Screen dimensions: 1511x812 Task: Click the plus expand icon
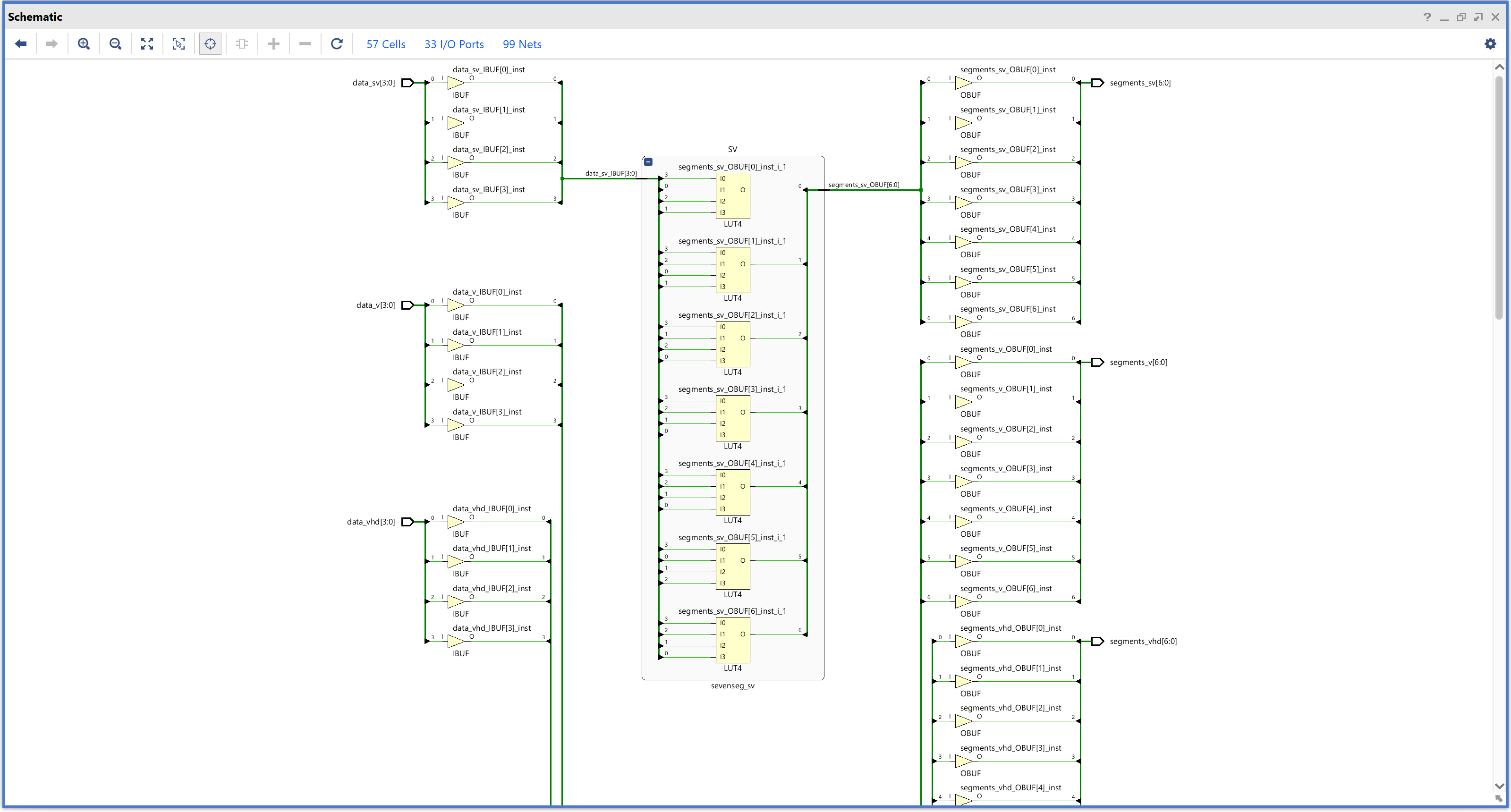(273, 44)
